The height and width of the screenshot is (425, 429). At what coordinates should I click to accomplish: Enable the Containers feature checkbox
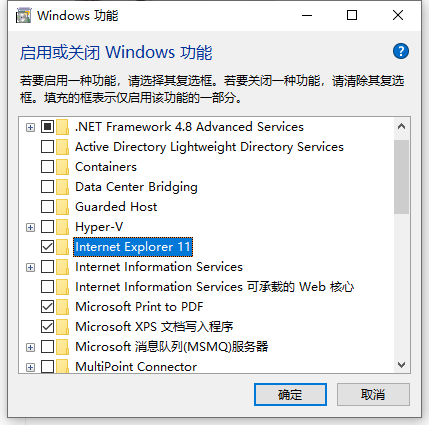tap(47, 167)
